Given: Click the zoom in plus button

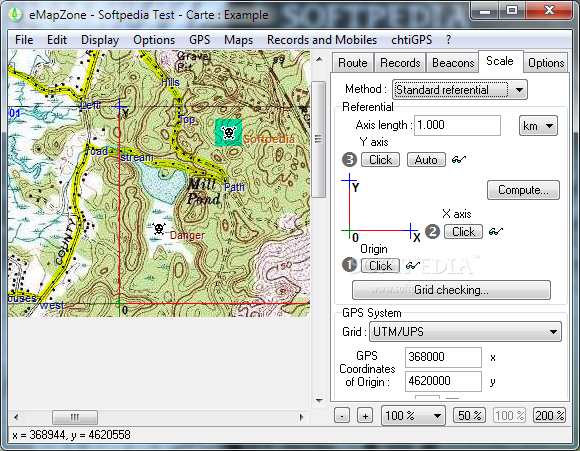Looking at the screenshot, I should pos(365,415).
